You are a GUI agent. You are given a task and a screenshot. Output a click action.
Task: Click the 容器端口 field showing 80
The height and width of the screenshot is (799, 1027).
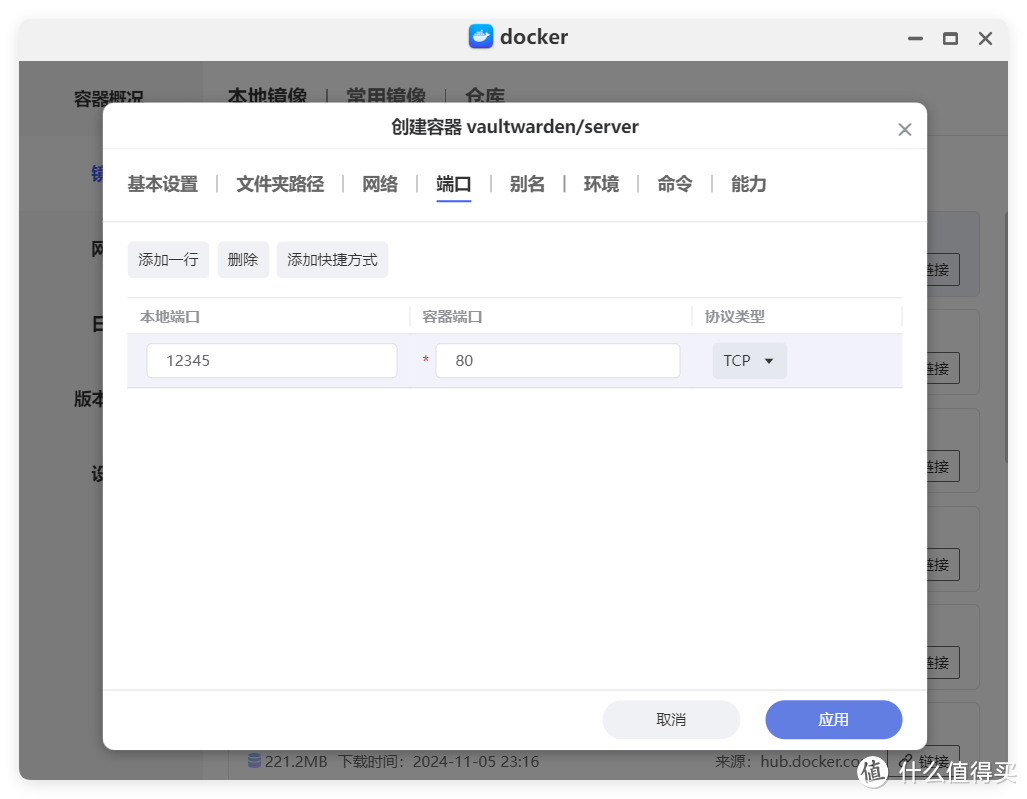point(557,361)
